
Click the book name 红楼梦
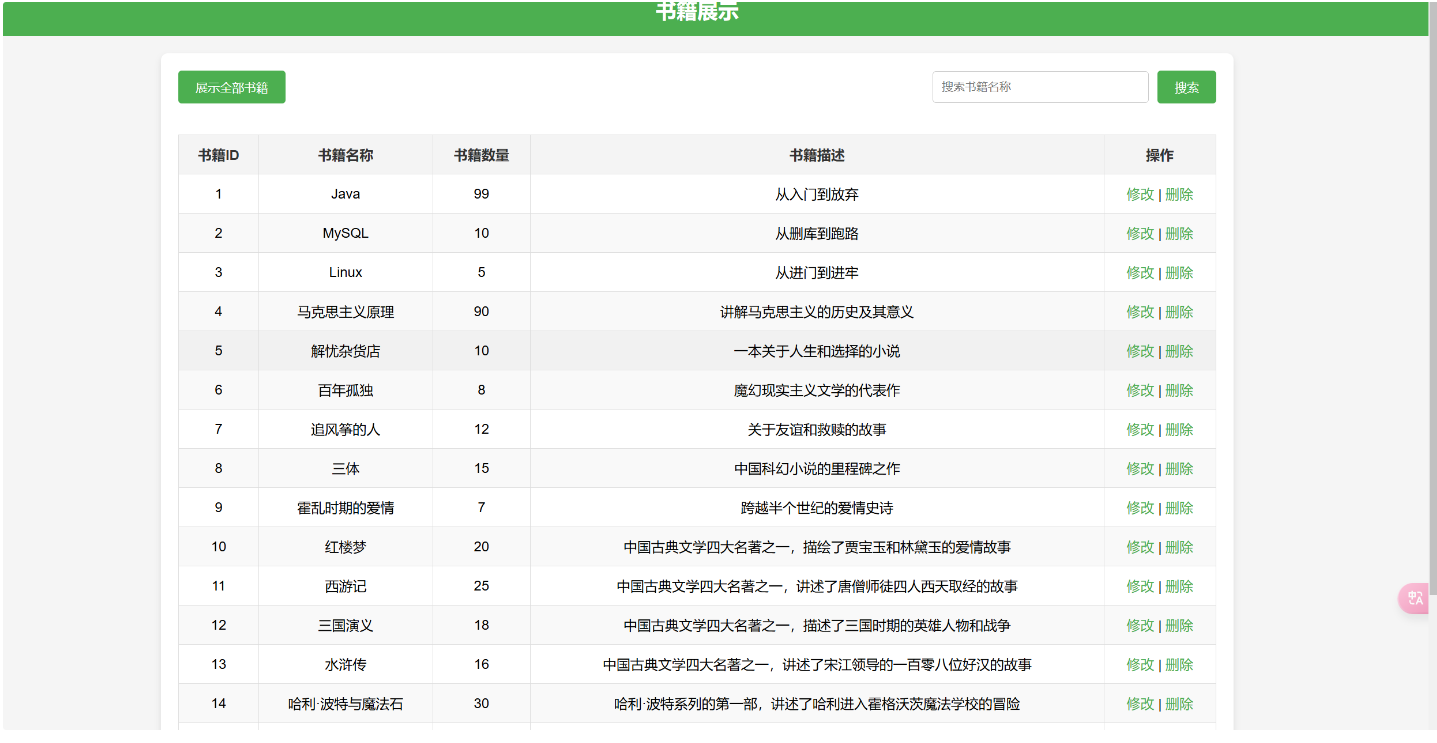pyautogui.click(x=346, y=547)
